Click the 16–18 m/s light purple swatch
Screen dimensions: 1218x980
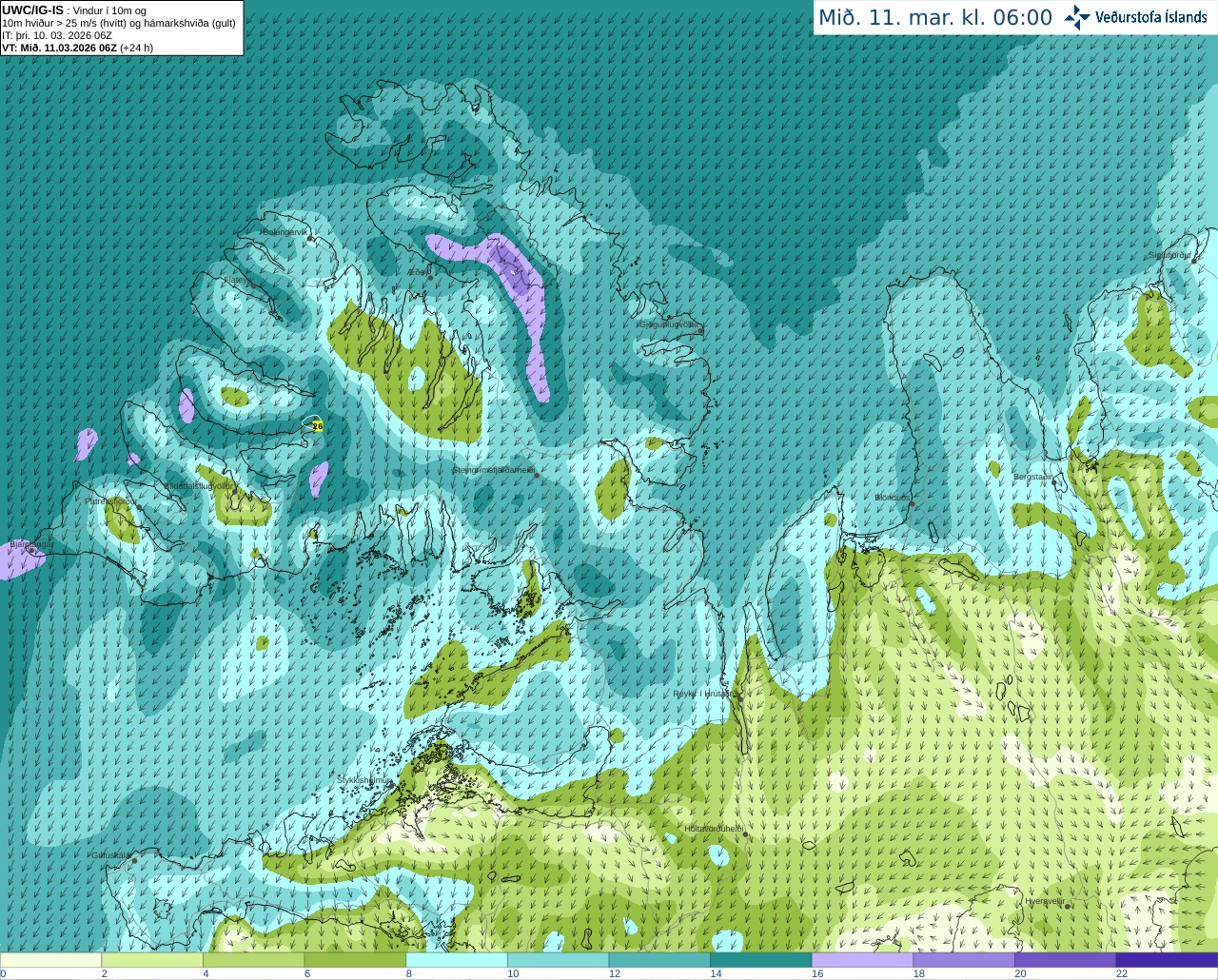point(863,960)
